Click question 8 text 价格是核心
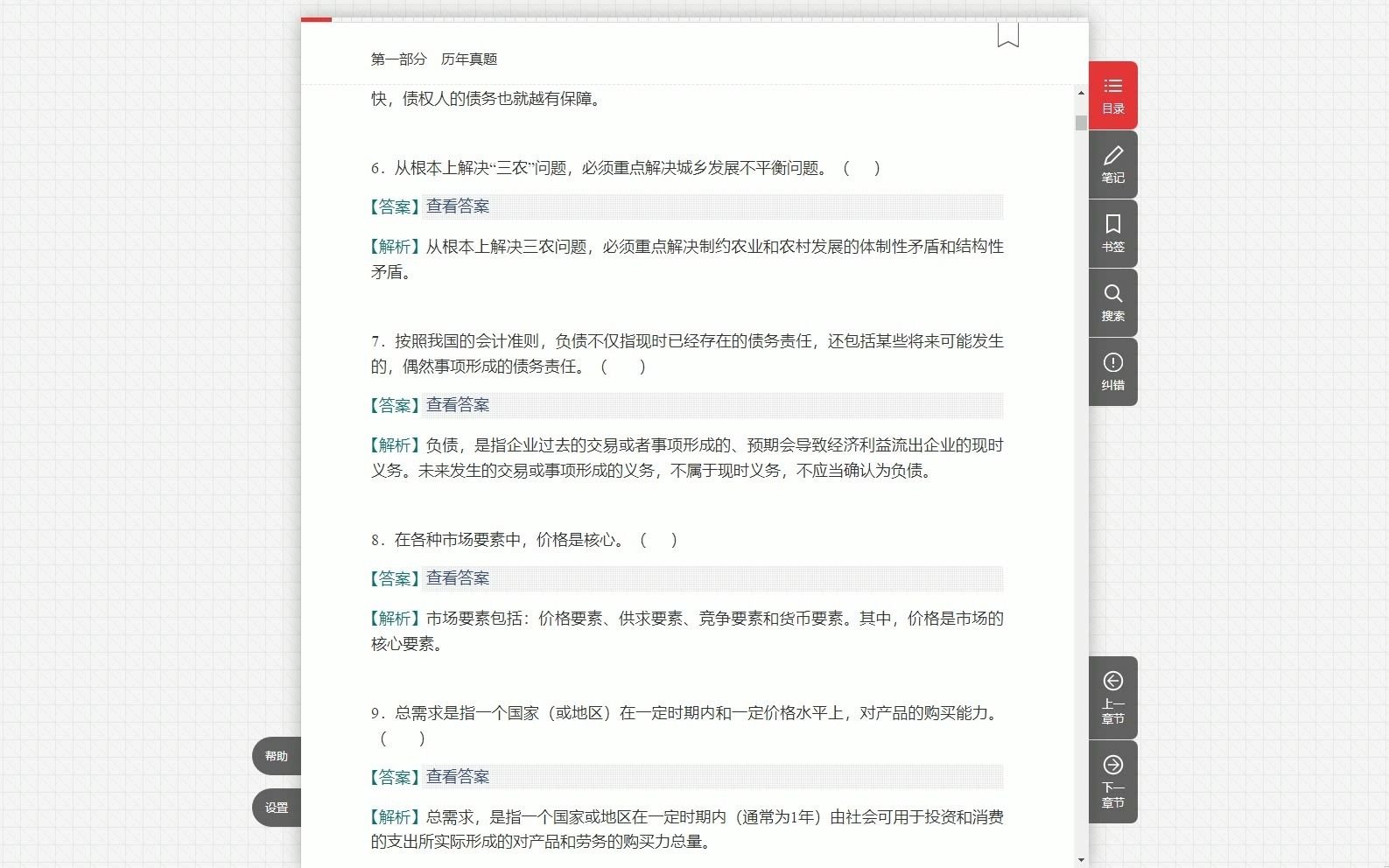This screenshot has width=1389, height=868. (x=524, y=540)
